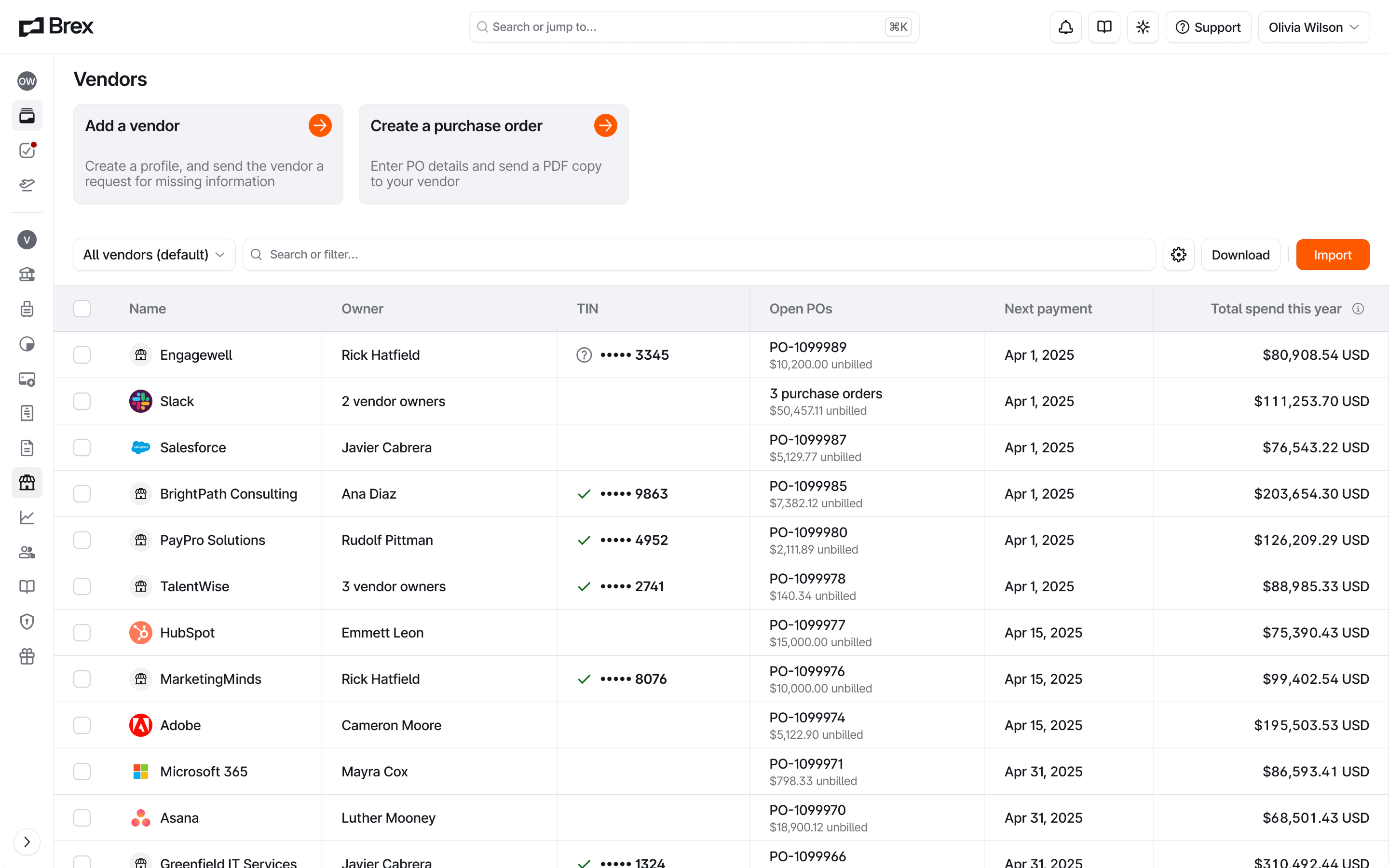Click the orange Import button
1389x868 pixels.
1332,255
